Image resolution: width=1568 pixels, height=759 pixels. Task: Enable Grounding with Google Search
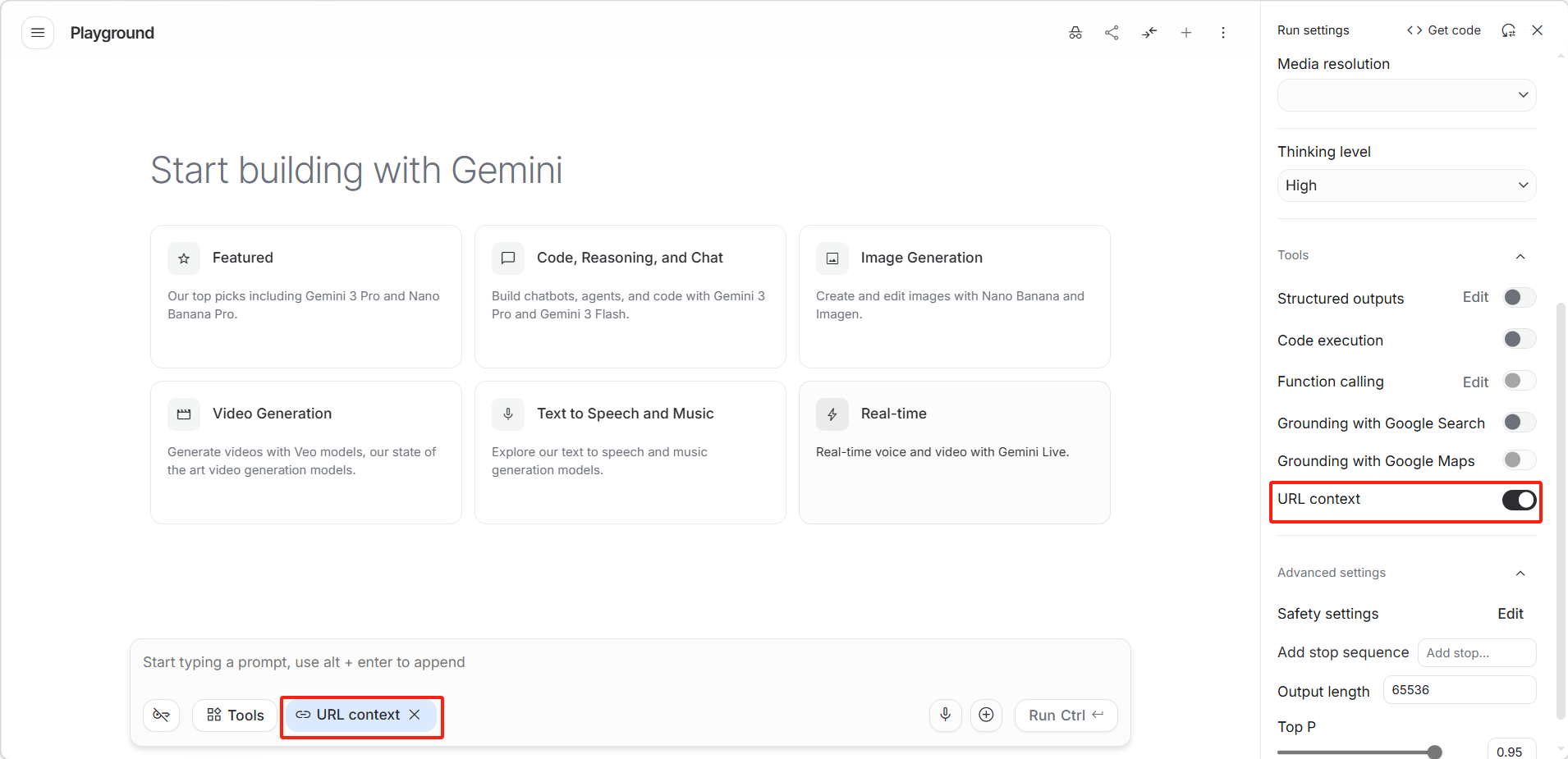point(1519,423)
